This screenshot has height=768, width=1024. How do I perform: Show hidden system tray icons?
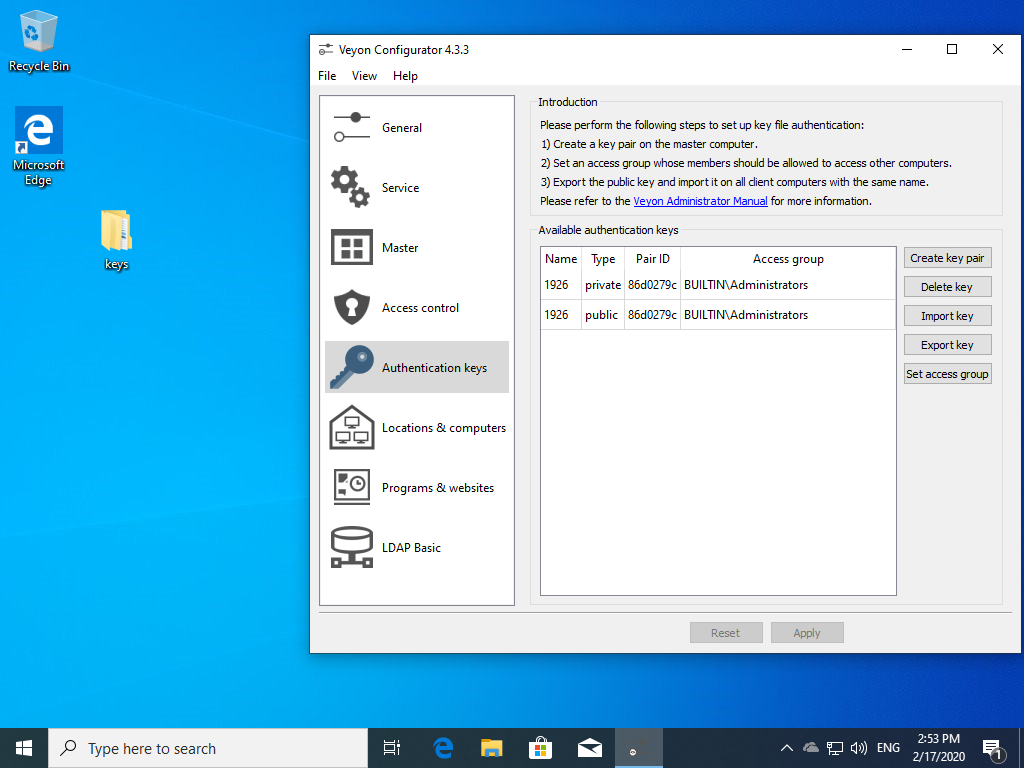[x=787, y=748]
